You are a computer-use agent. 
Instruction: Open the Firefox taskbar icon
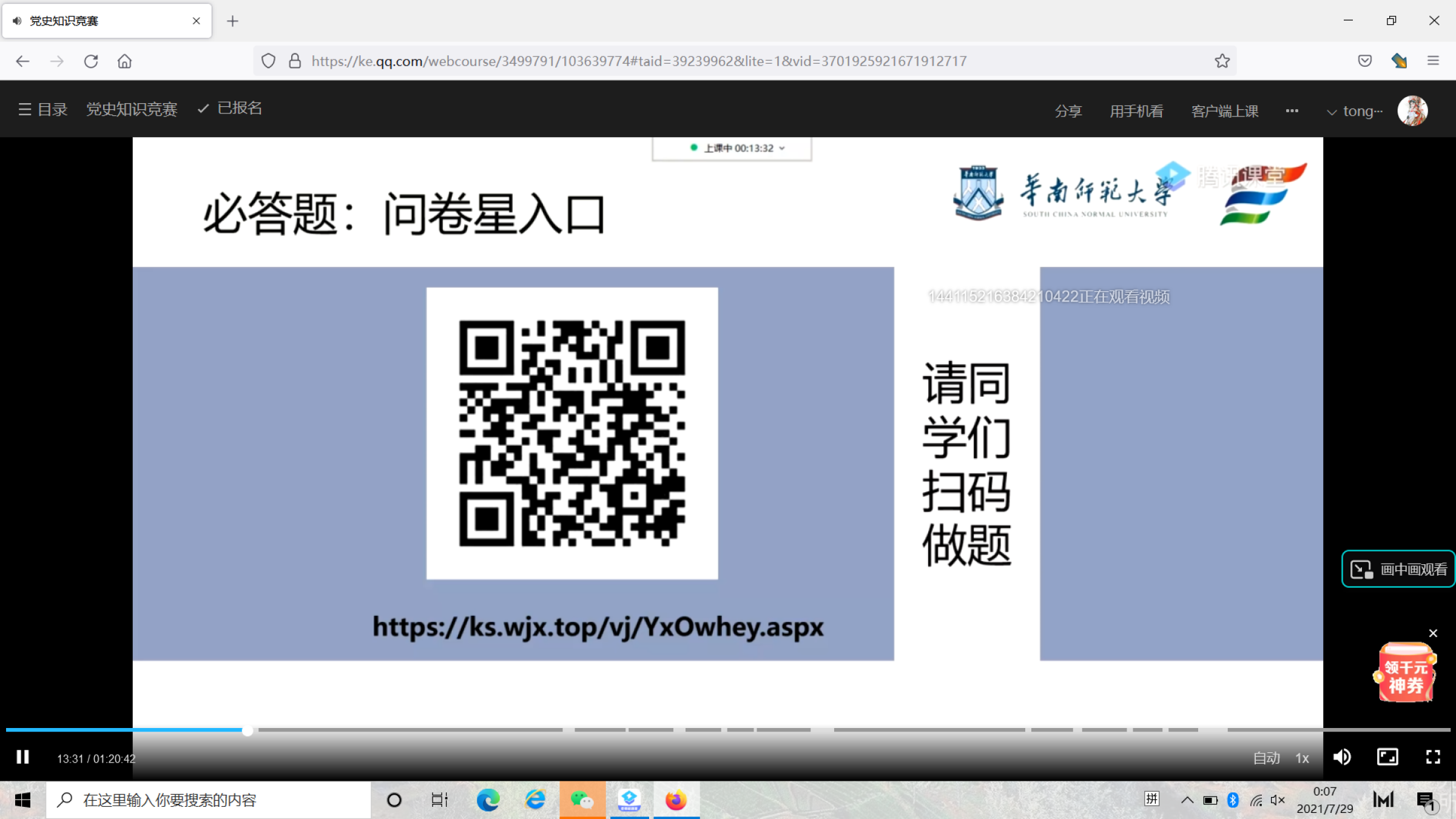(x=676, y=800)
